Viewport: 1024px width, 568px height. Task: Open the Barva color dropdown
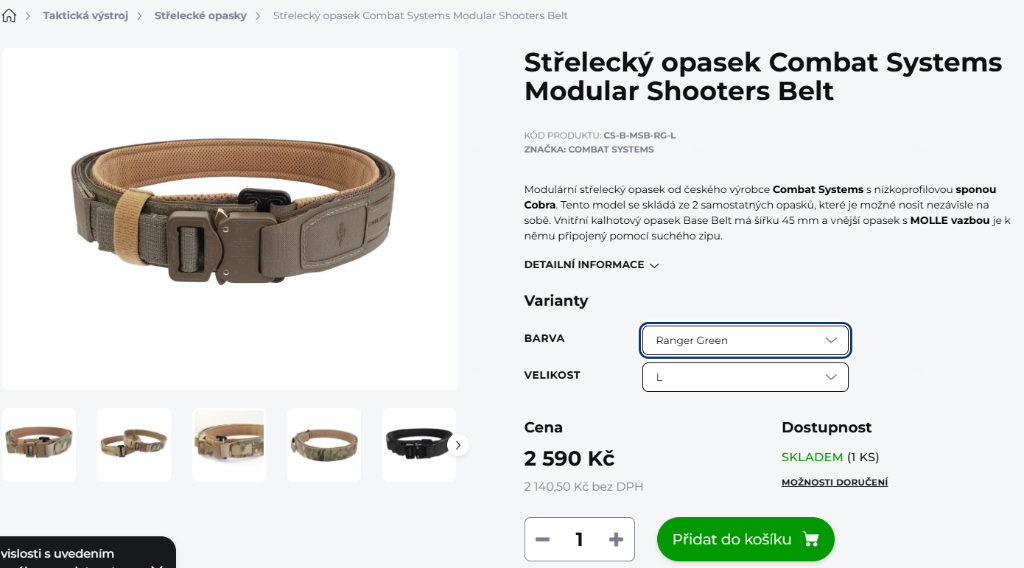745,340
